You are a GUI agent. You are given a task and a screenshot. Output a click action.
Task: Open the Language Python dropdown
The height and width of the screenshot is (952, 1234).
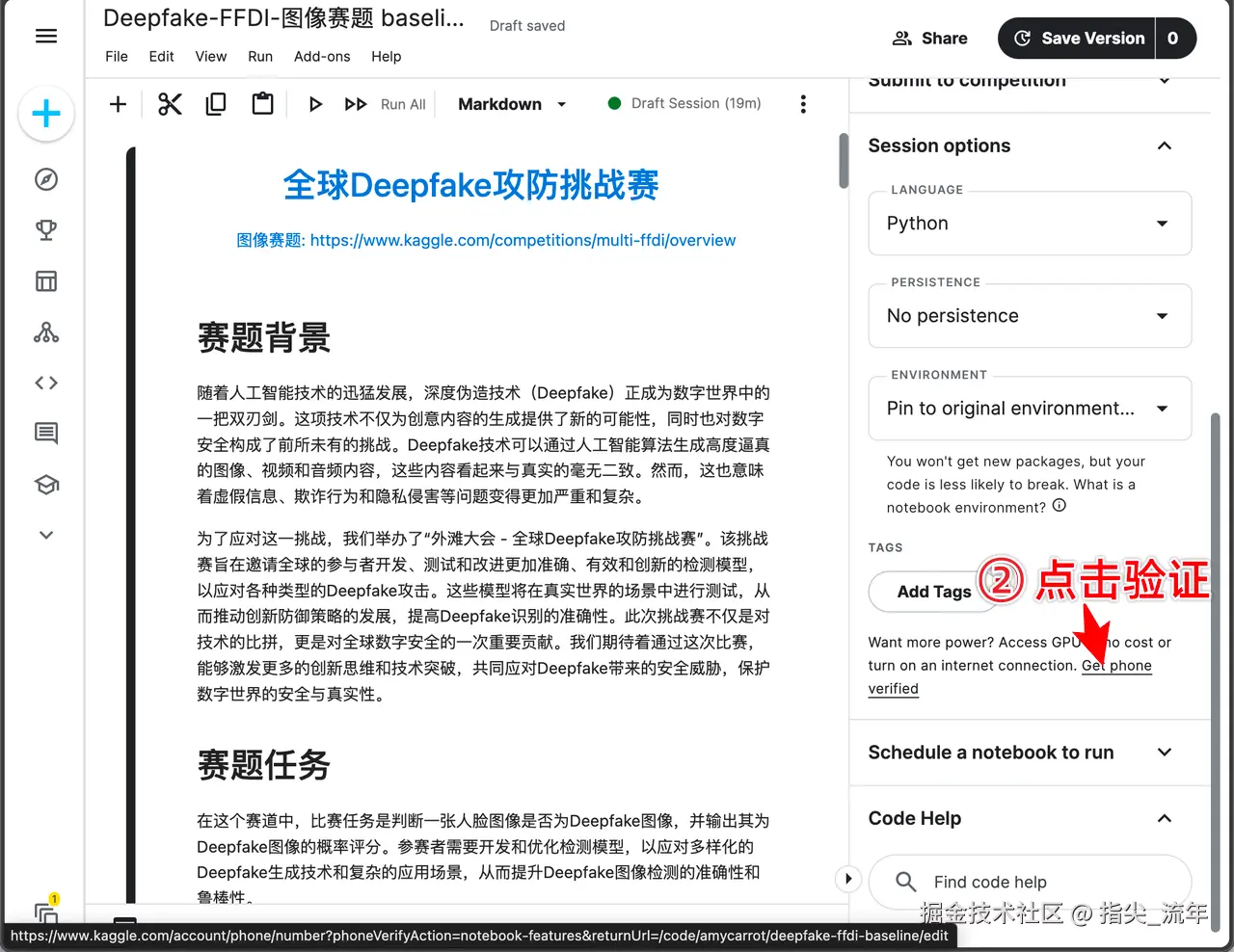(x=1030, y=224)
